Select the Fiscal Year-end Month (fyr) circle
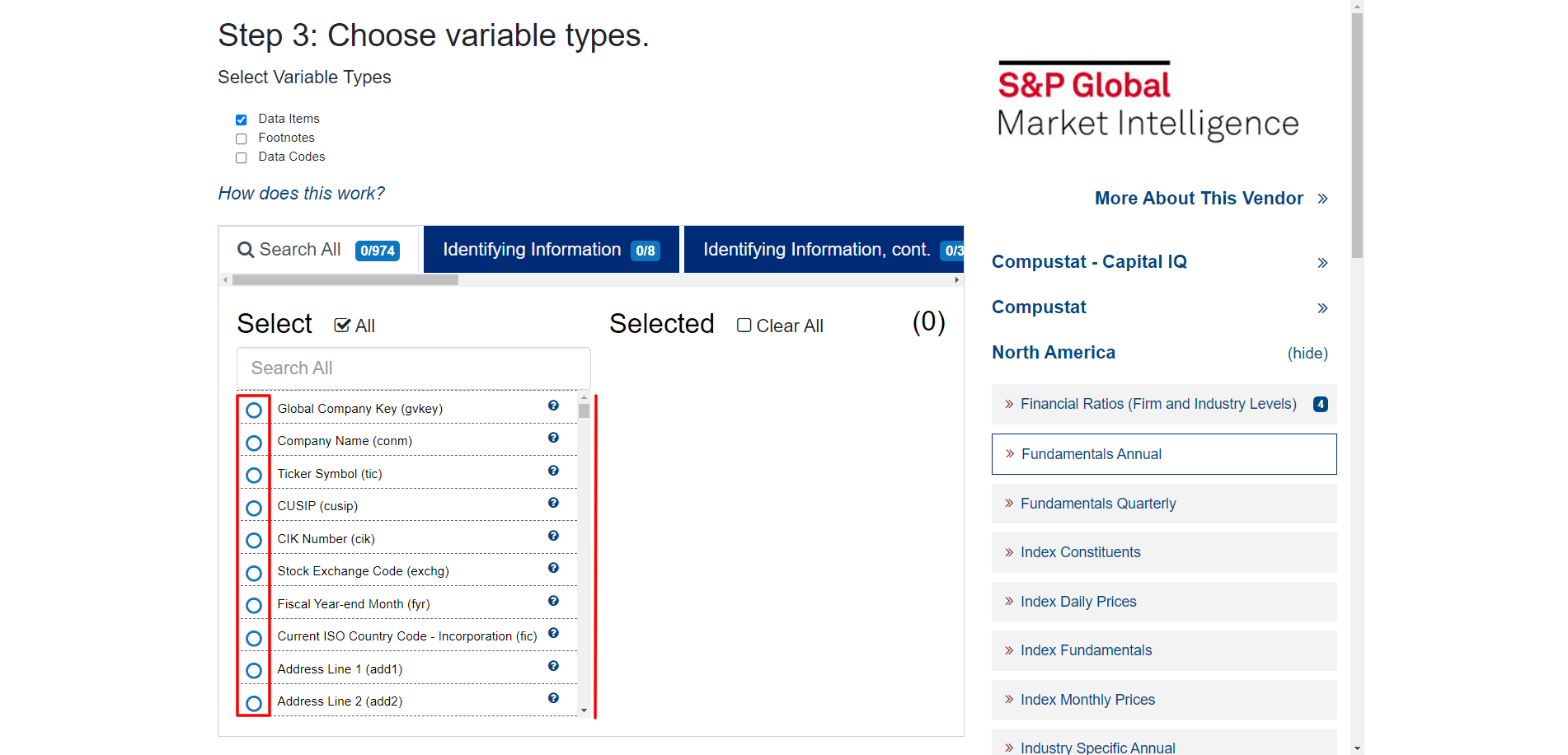 click(x=254, y=606)
